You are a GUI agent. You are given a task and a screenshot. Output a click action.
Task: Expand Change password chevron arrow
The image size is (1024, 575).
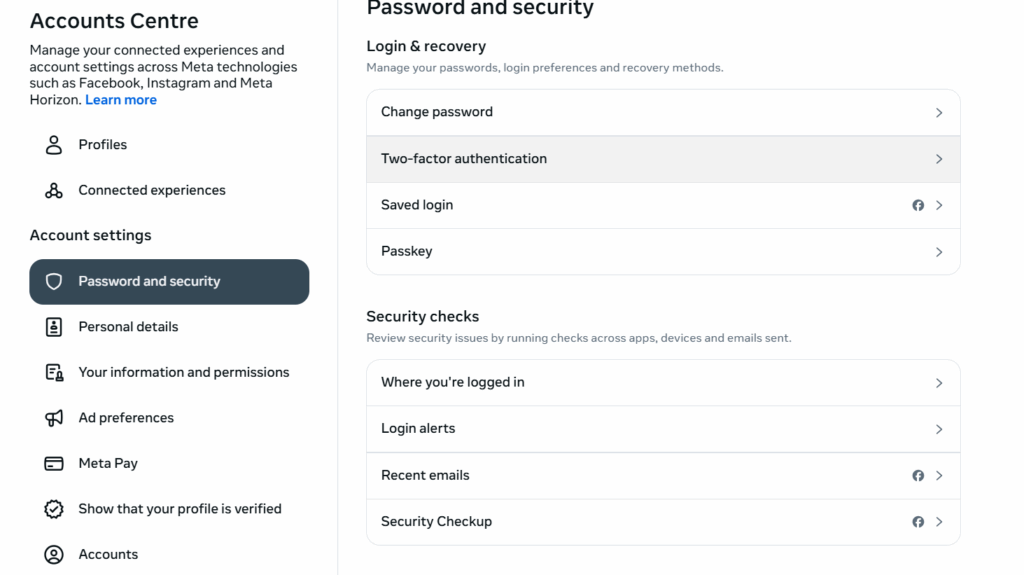point(939,112)
